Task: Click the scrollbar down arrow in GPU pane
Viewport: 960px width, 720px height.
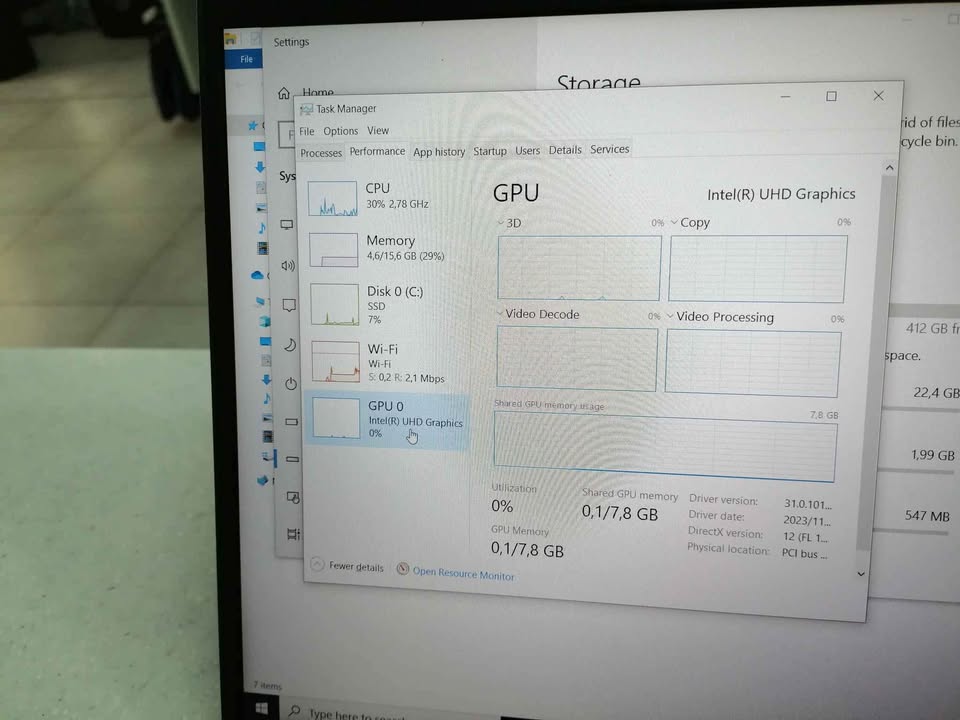Action: 861,574
